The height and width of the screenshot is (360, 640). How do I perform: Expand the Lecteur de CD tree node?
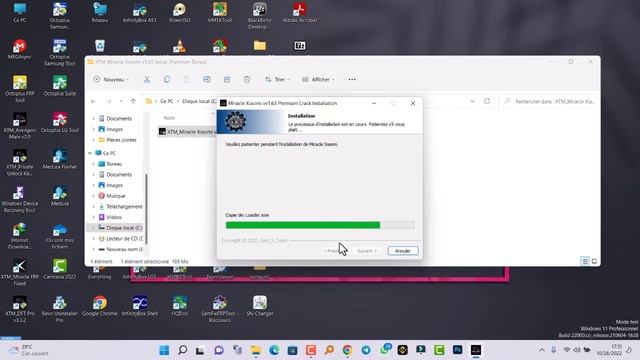point(93,238)
